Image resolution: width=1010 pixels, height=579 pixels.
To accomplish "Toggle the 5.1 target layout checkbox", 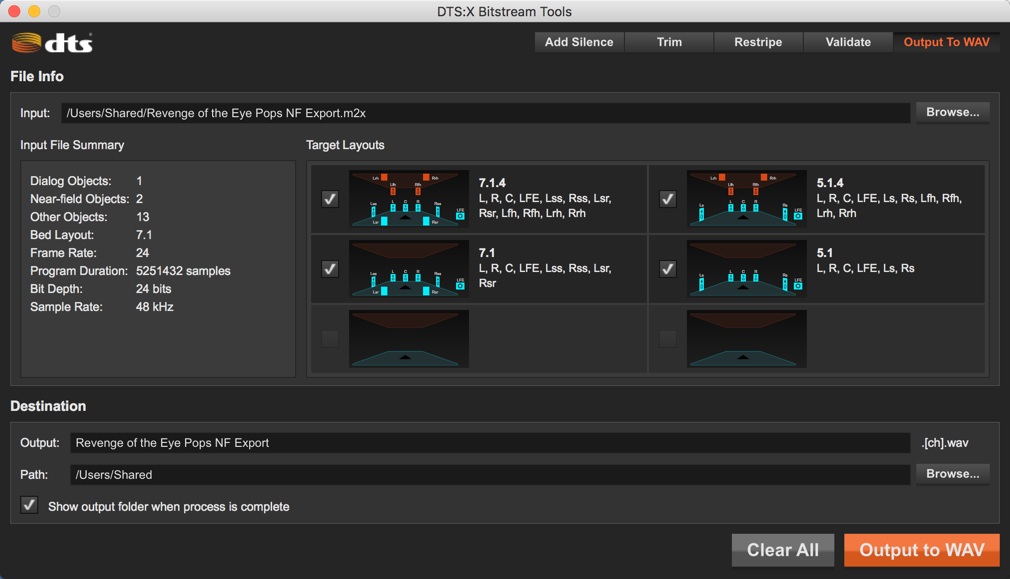I will pyautogui.click(x=668, y=269).
